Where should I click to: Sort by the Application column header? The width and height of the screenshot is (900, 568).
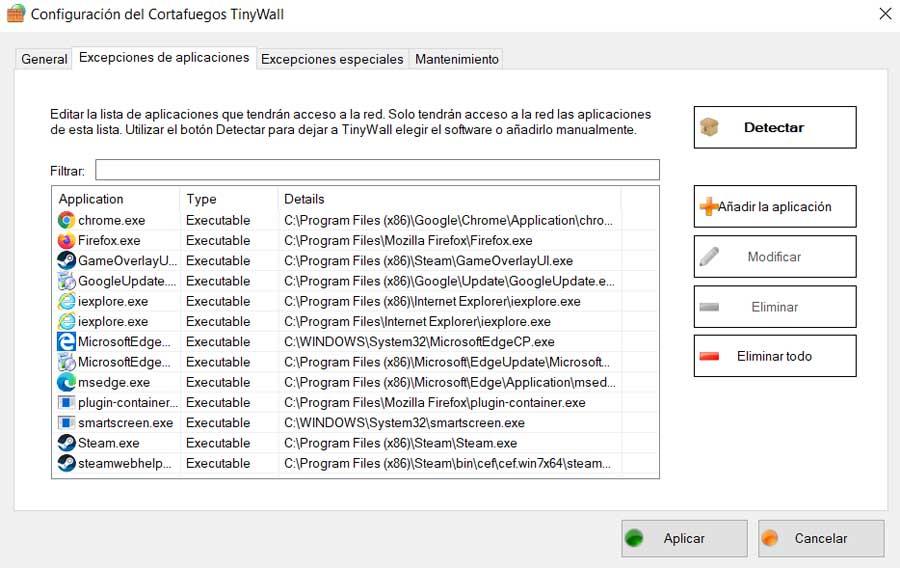[91, 199]
